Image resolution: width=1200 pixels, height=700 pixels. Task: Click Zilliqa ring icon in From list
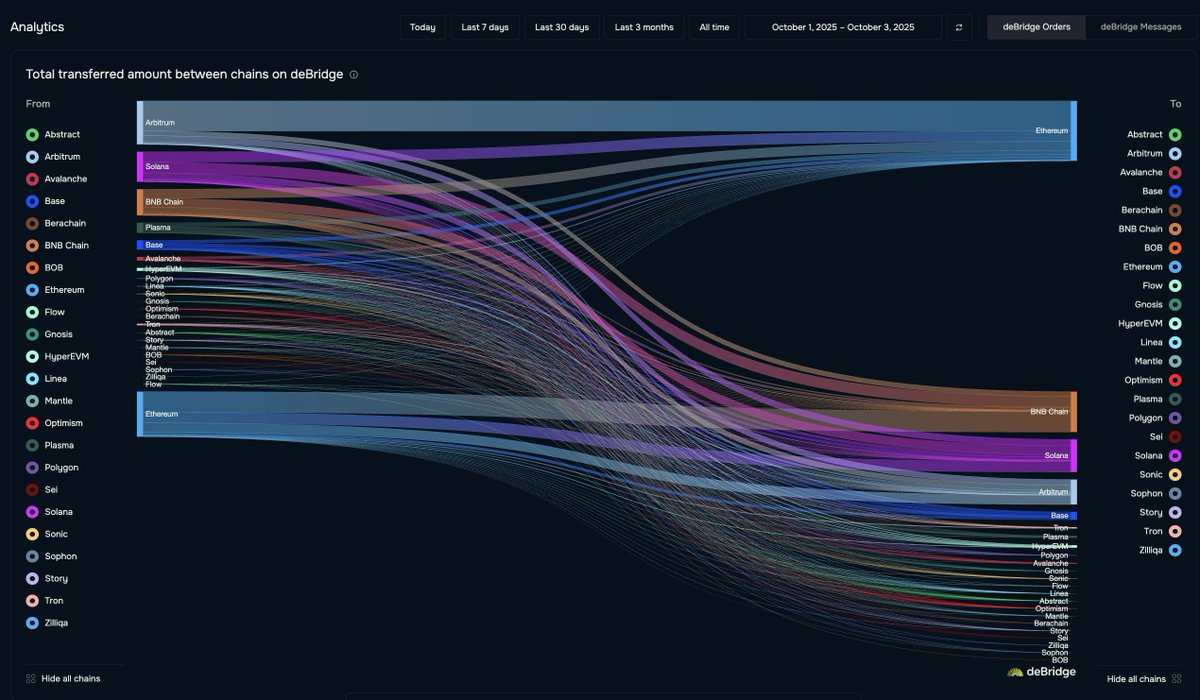click(32, 623)
